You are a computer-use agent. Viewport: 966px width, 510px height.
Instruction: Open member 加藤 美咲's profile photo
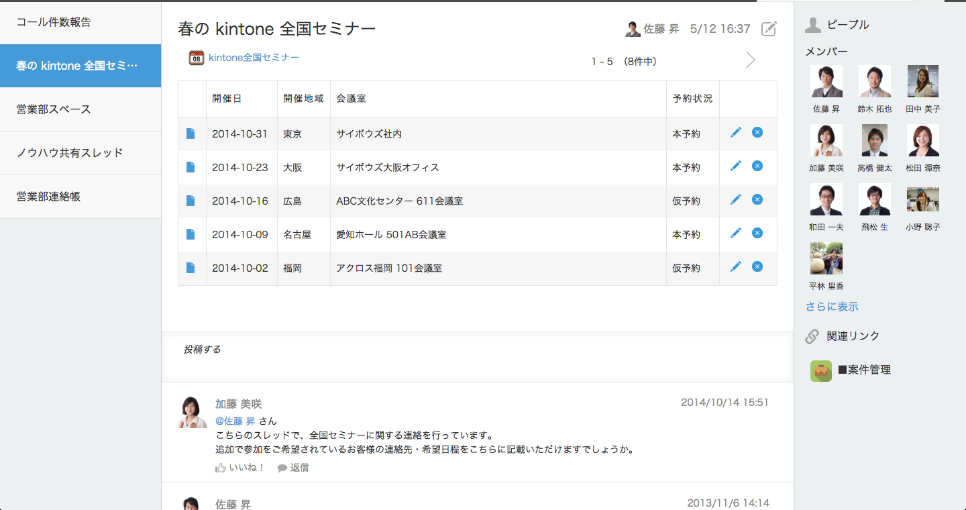pos(826,140)
